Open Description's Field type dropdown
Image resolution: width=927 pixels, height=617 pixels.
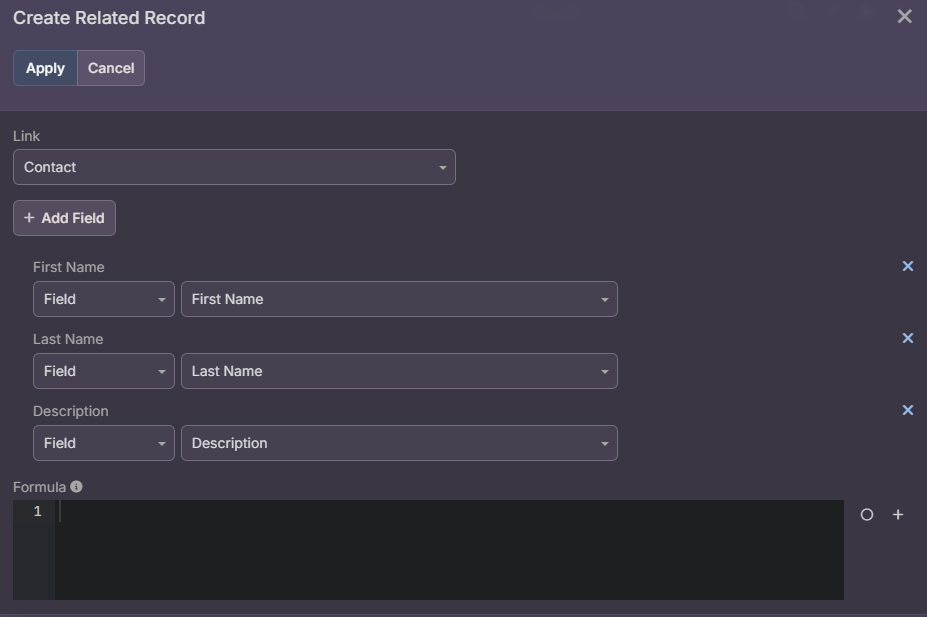(104, 443)
